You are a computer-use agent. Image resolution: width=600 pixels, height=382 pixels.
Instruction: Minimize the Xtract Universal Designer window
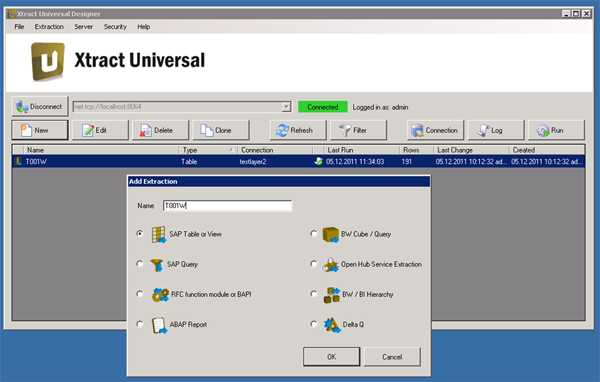tap(566, 14)
